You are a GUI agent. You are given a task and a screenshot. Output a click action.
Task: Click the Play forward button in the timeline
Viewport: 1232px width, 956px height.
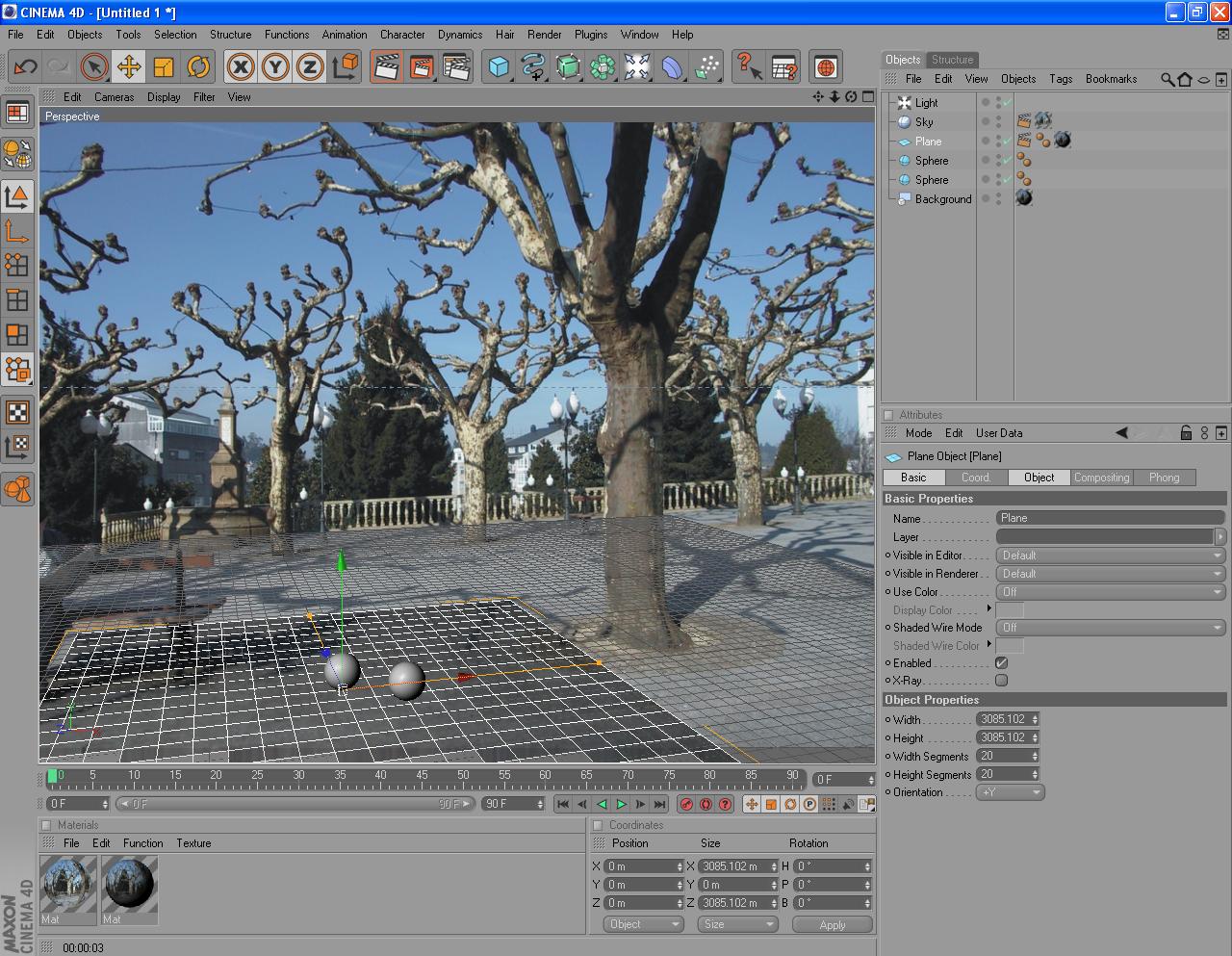point(621,804)
